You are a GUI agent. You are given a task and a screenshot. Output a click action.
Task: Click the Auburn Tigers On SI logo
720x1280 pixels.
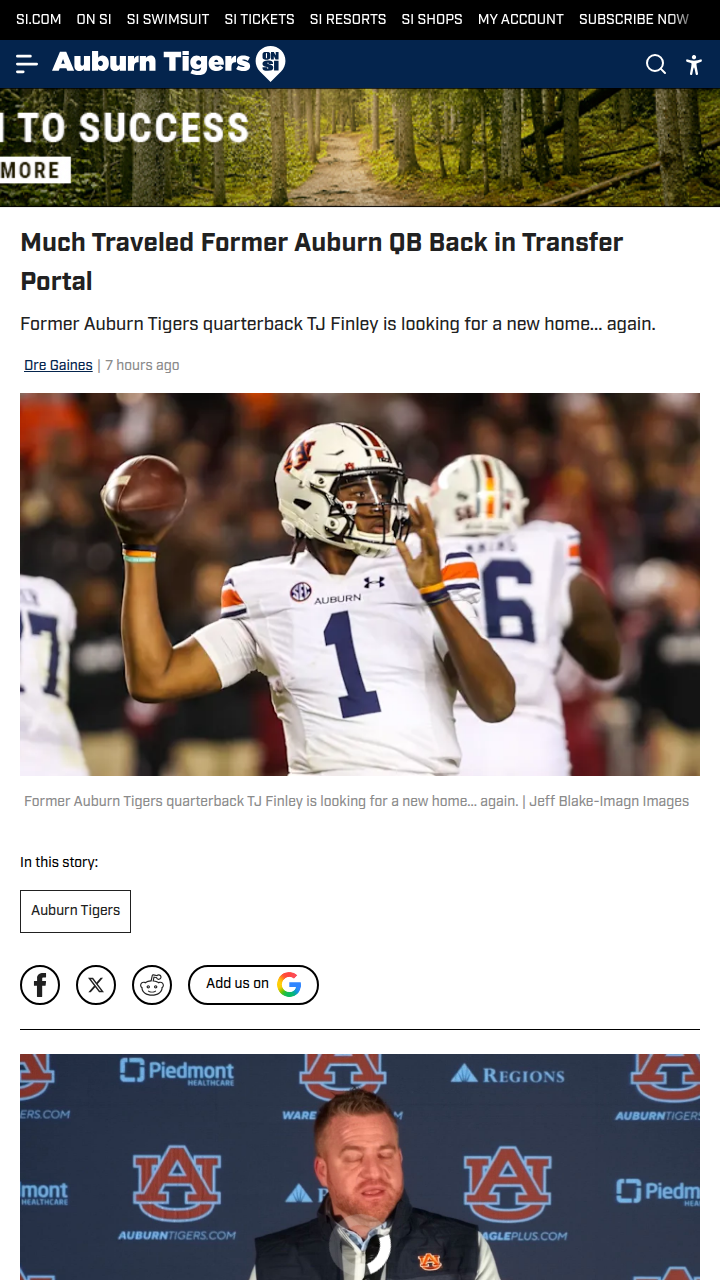pos(169,64)
